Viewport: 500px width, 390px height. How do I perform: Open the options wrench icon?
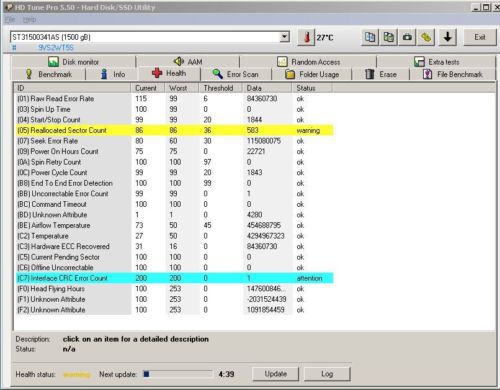[426, 37]
